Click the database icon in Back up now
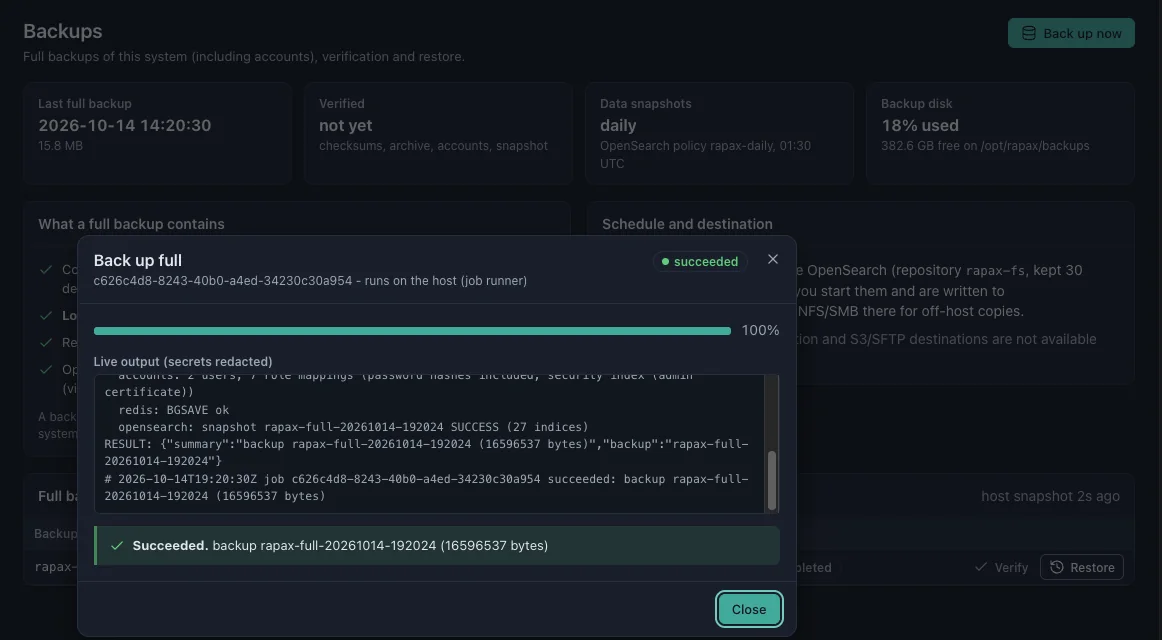Image resolution: width=1162 pixels, height=640 pixels. coord(1029,33)
